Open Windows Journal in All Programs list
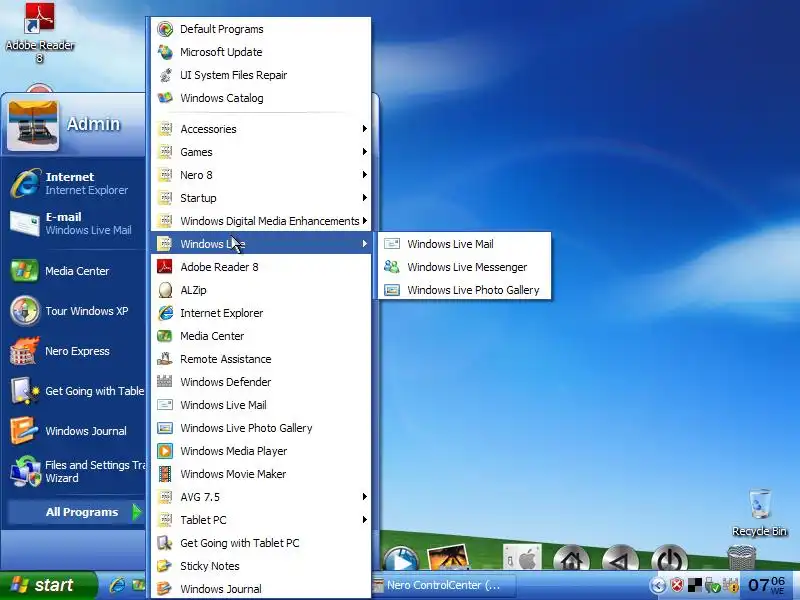The height and width of the screenshot is (600, 800). [x=261, y=589]
